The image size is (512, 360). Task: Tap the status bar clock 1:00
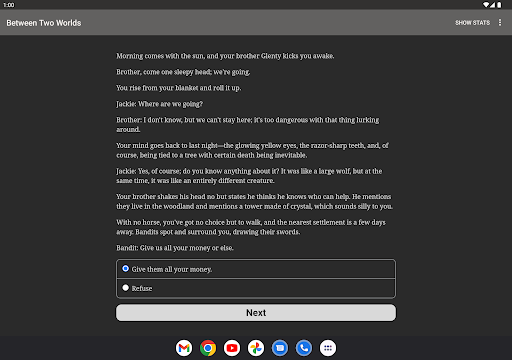tap(9, 5)
